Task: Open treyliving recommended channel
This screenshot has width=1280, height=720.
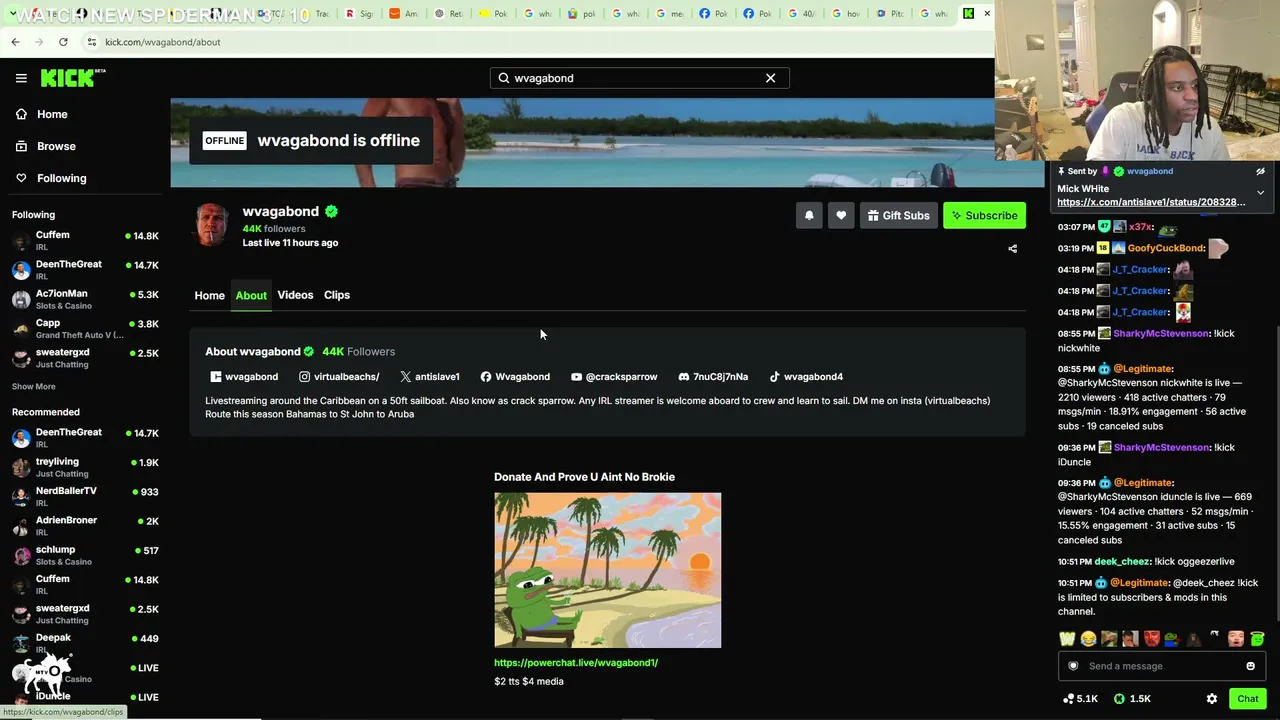Action: click(85, 467)
